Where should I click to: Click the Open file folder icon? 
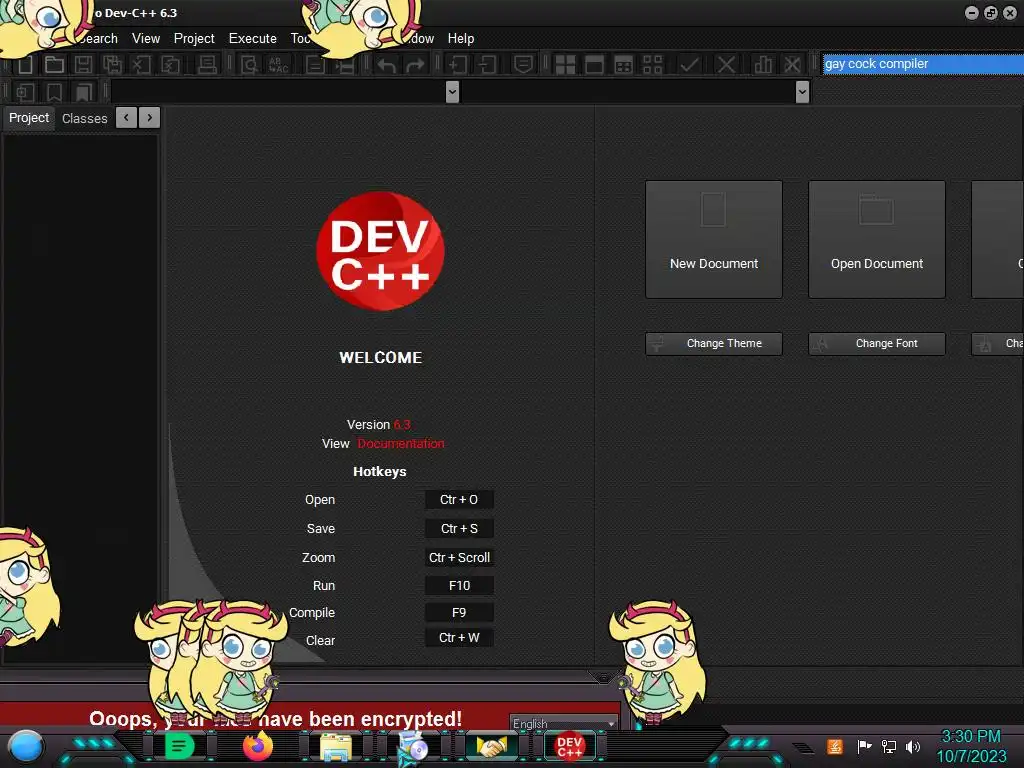(54, 64)
